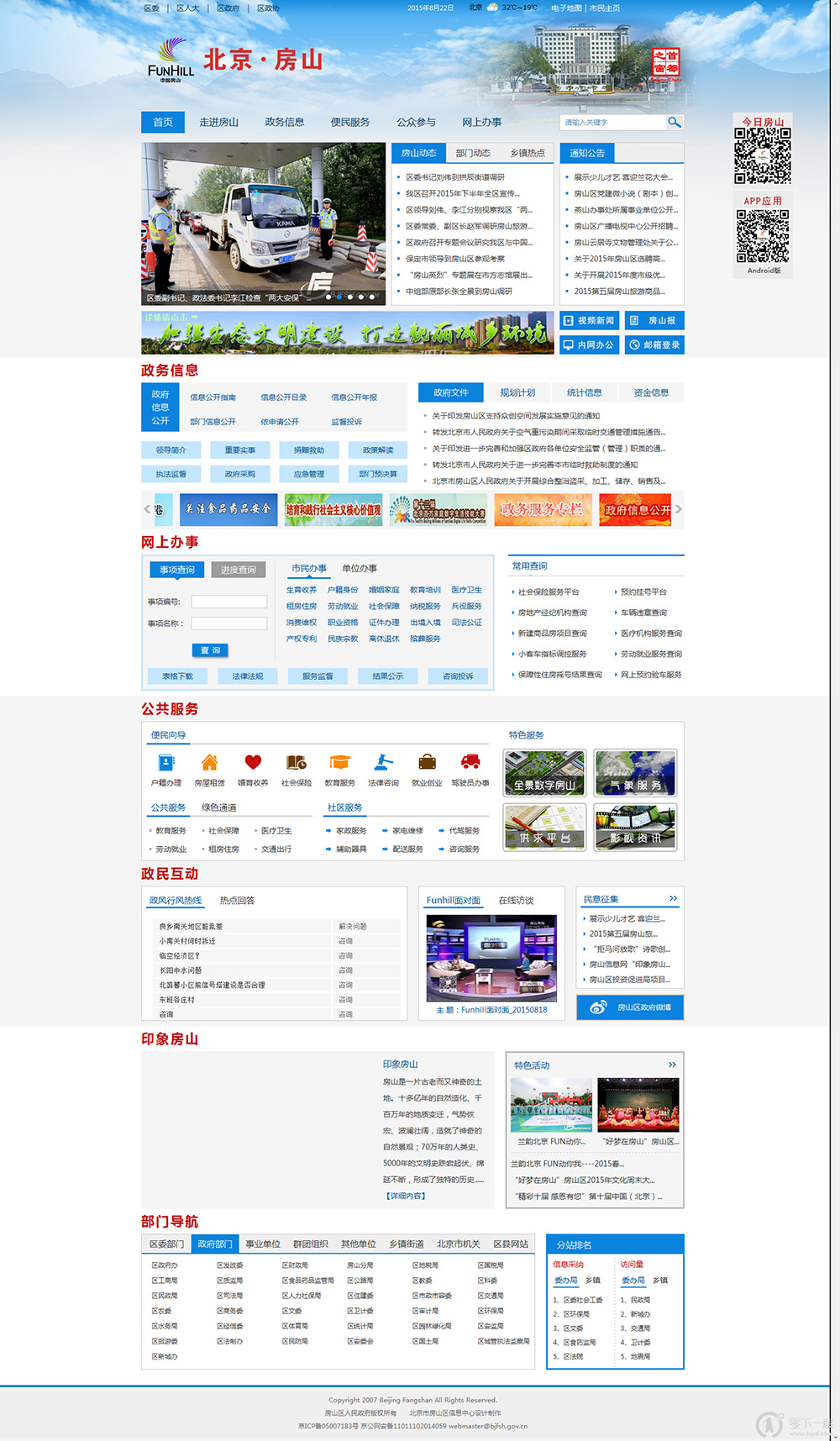
Task: Select the second slideshow indicator dot
Action: [339, 297]
